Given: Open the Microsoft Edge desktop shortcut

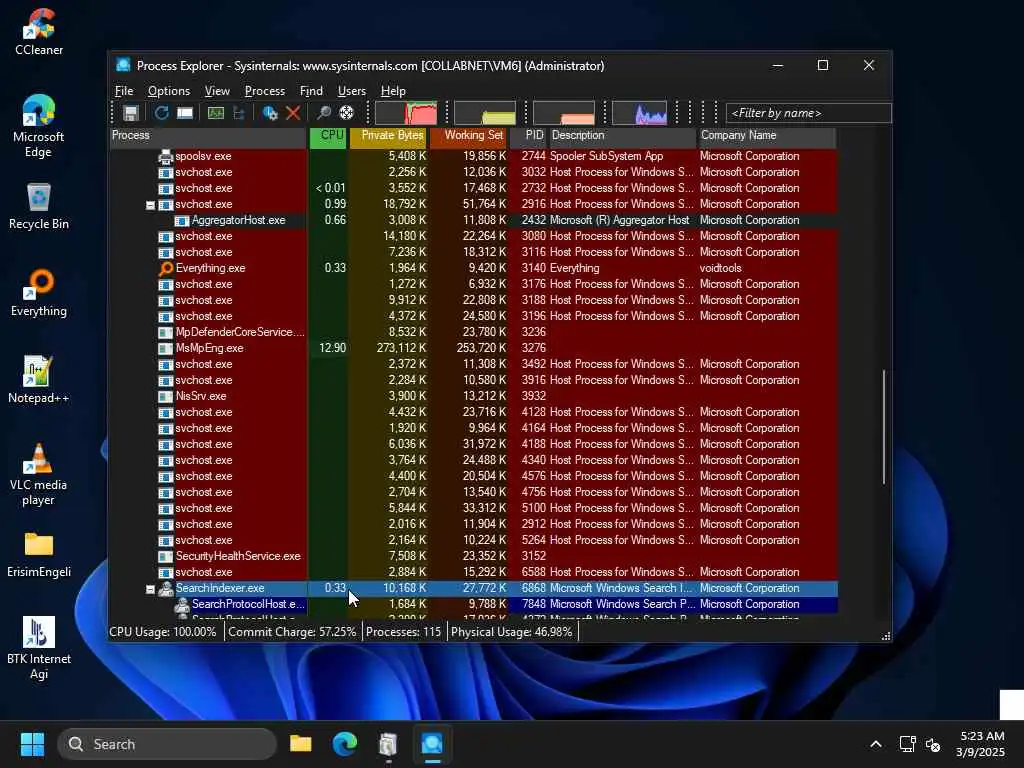Looking at the screenshot, I should 39,126.
